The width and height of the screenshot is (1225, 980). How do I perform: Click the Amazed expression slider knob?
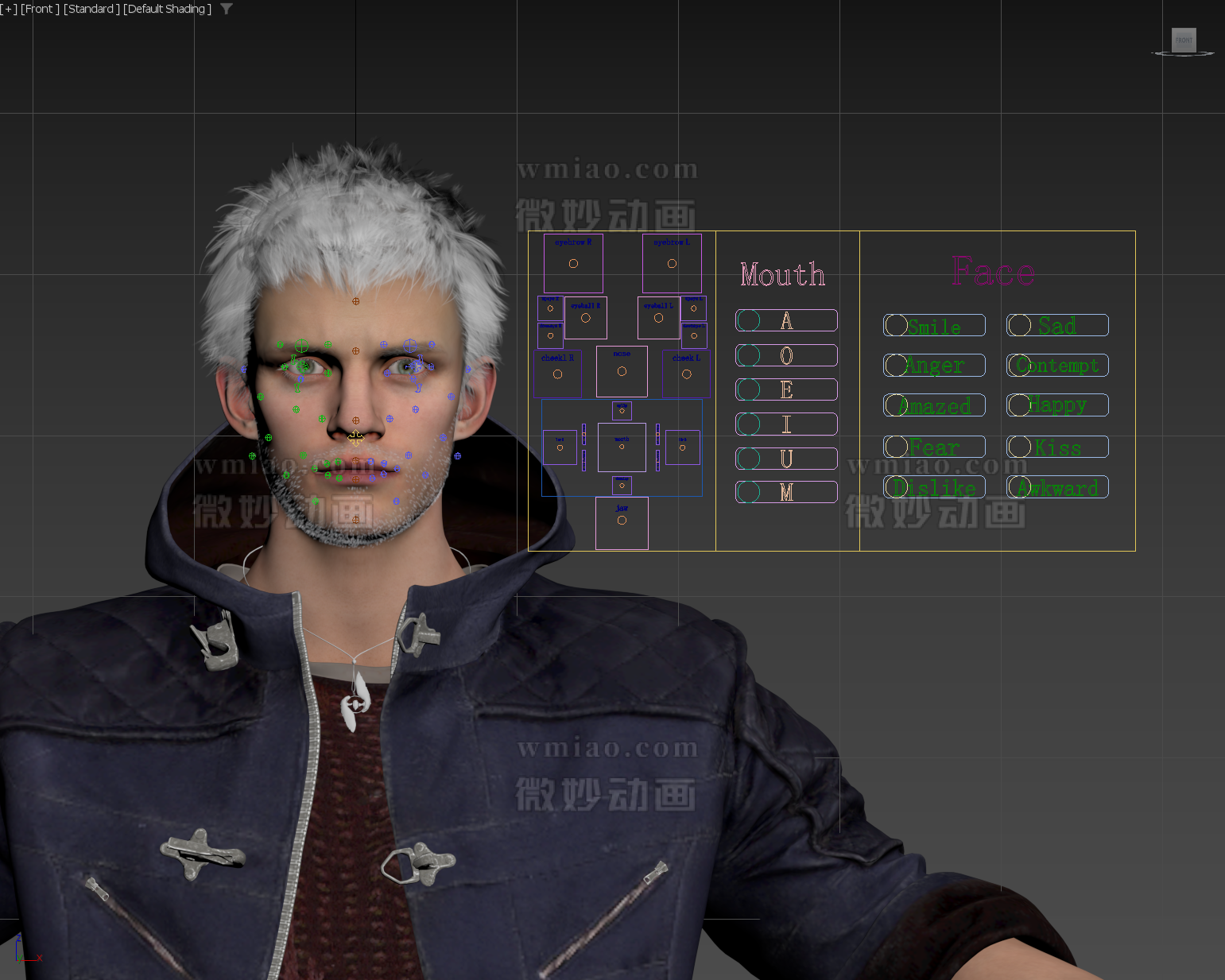(896, 405)
